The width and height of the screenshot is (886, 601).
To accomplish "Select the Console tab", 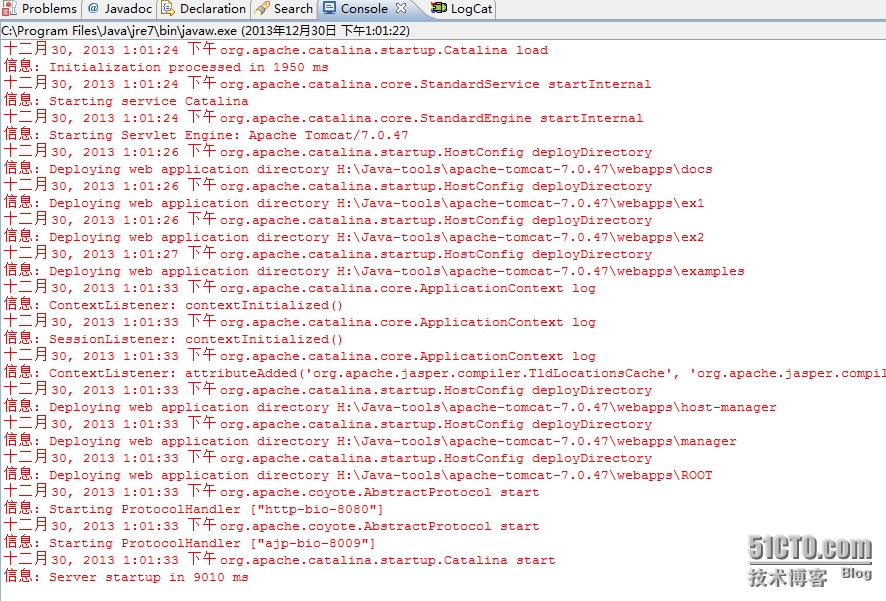I will point(364,8).
